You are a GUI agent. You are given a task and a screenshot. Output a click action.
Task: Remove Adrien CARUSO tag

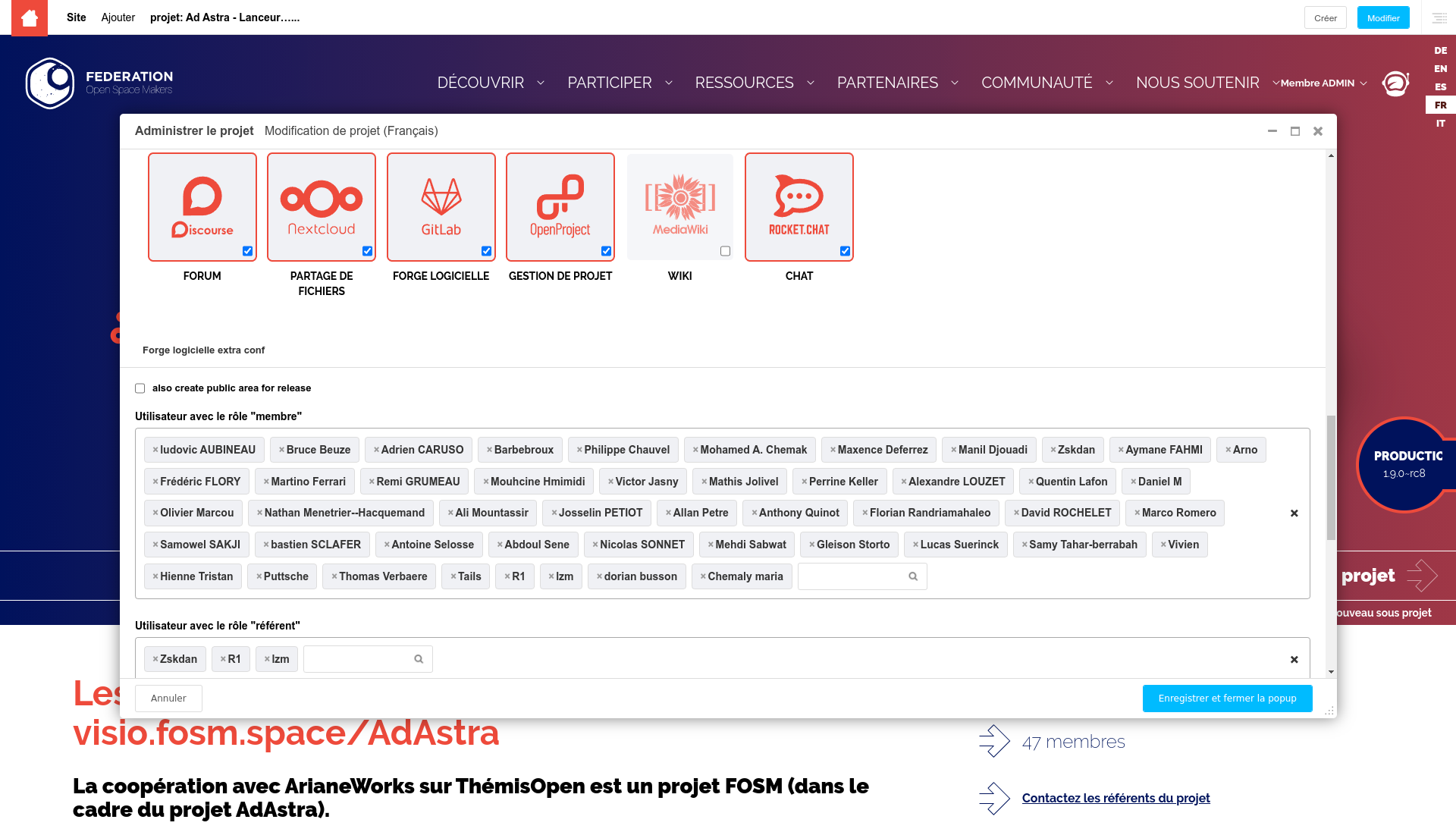[x=377, y=450]
